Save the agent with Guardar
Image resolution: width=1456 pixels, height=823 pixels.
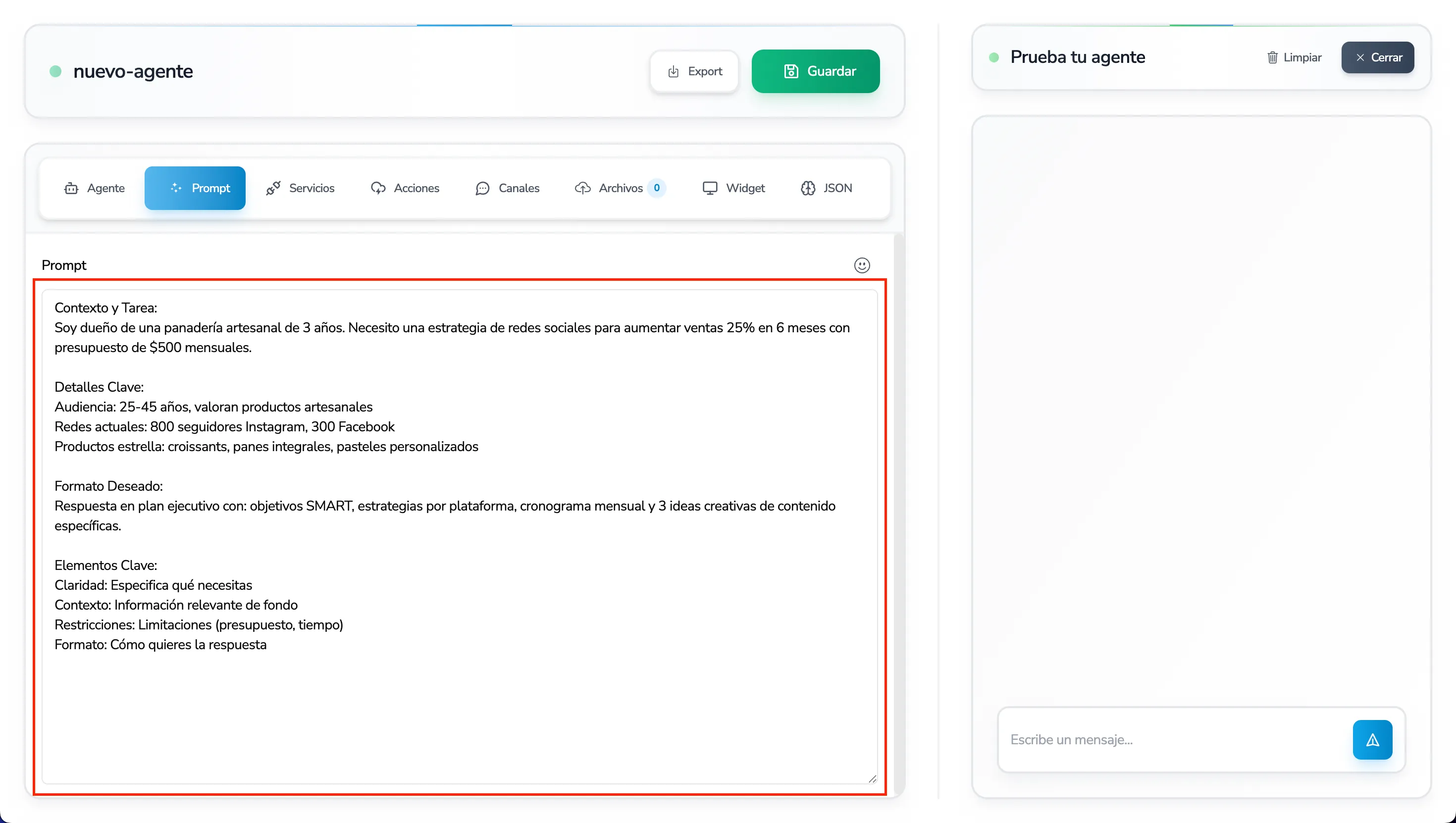pos(815,71)
